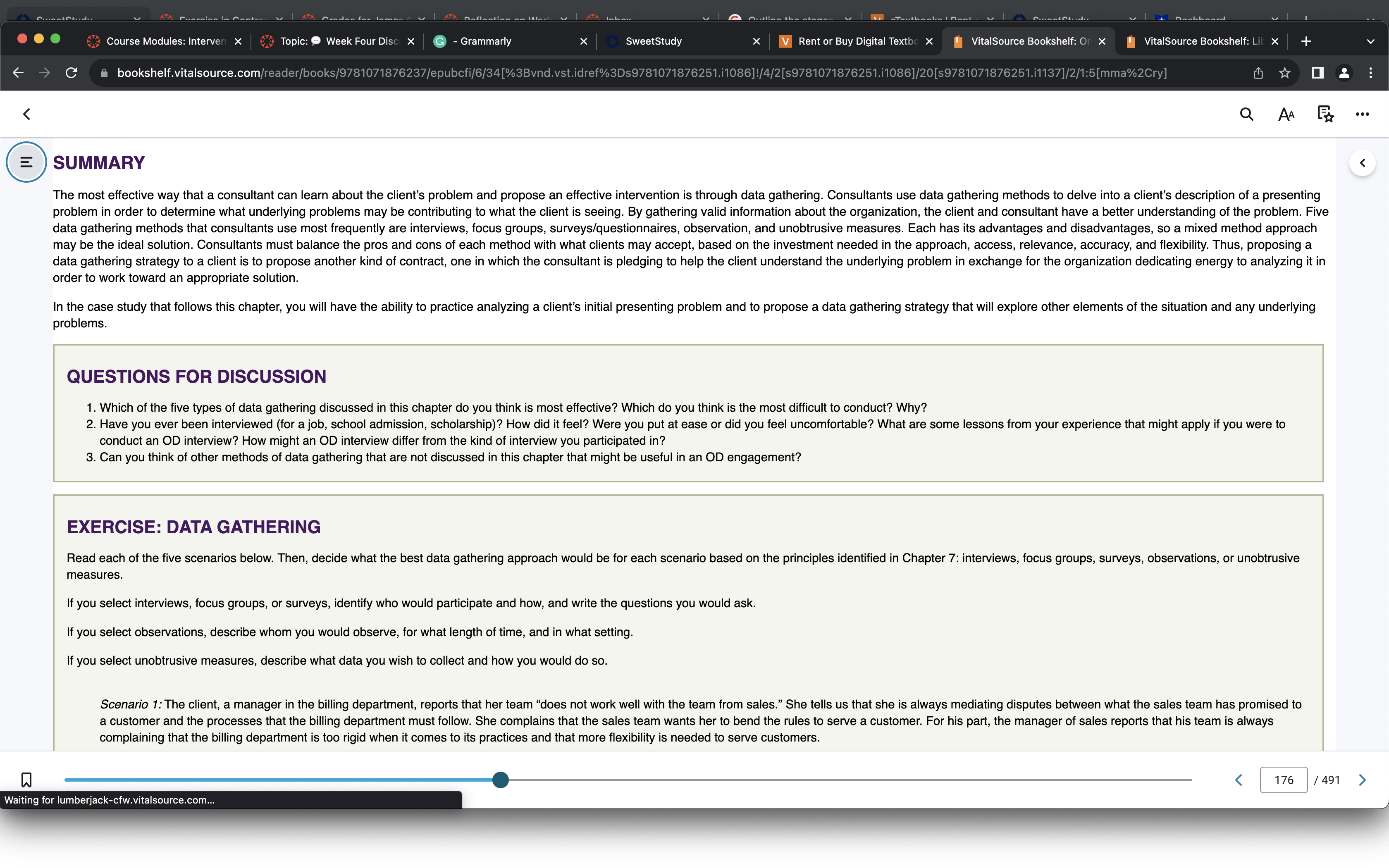Image resolution: width=1389 pixels, height=868 pixels.
Task: Open the Chrome three-dot menu
Action: [x=1371, y=73]
